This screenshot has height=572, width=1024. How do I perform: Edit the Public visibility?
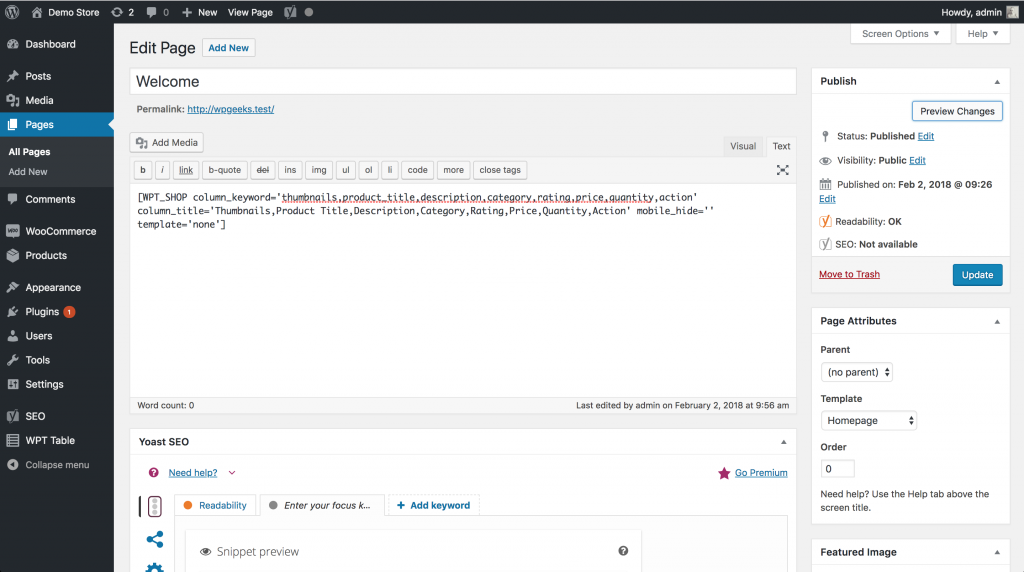click(917, 160)
